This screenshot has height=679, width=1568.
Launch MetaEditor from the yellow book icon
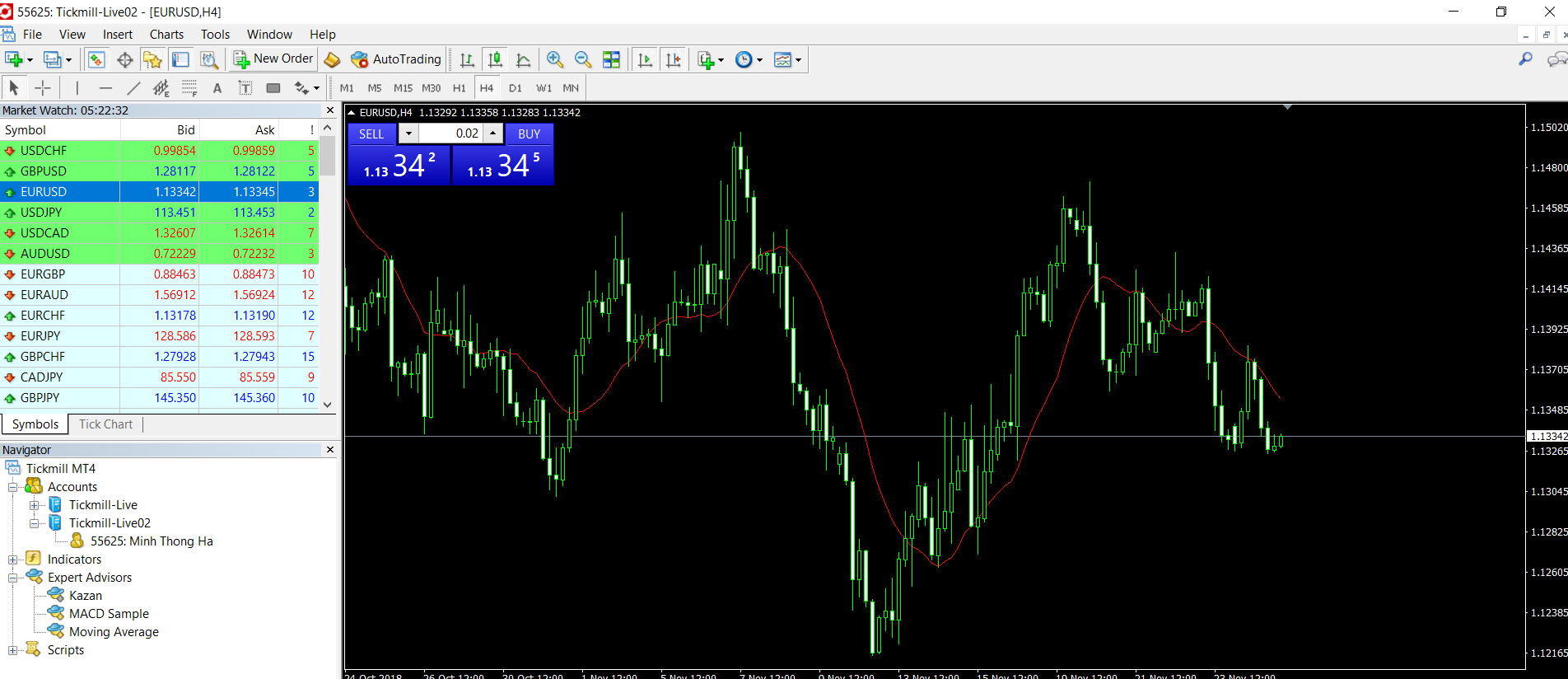click(332, 59)
